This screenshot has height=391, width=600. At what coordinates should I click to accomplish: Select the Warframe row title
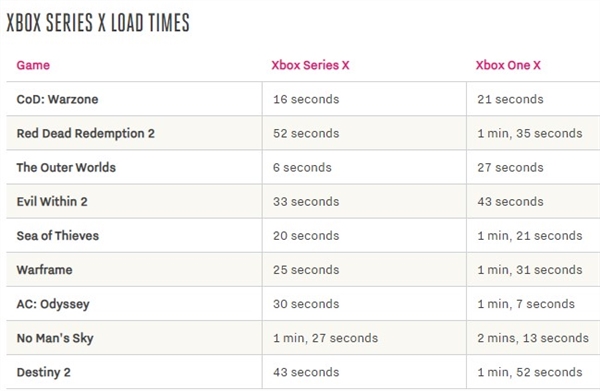pos(44,269)
